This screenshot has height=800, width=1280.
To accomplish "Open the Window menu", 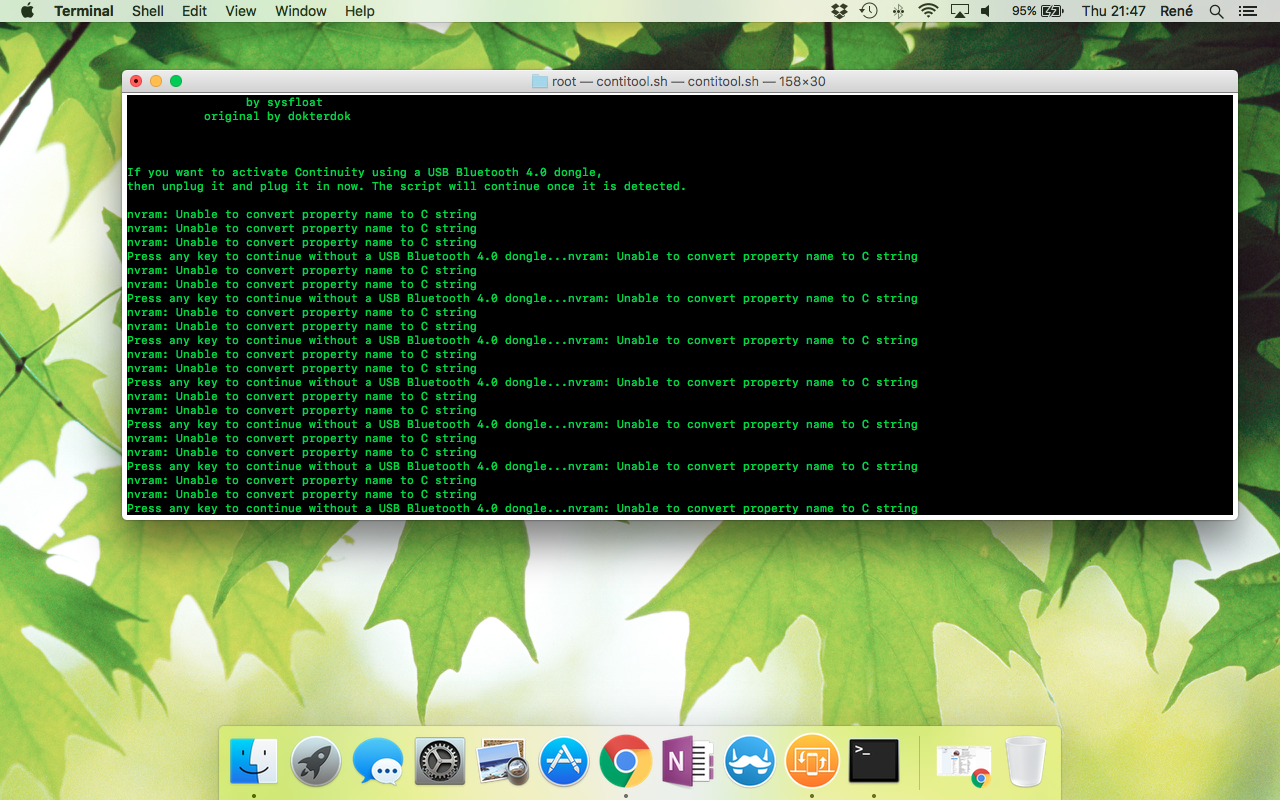I will (300, 11).
